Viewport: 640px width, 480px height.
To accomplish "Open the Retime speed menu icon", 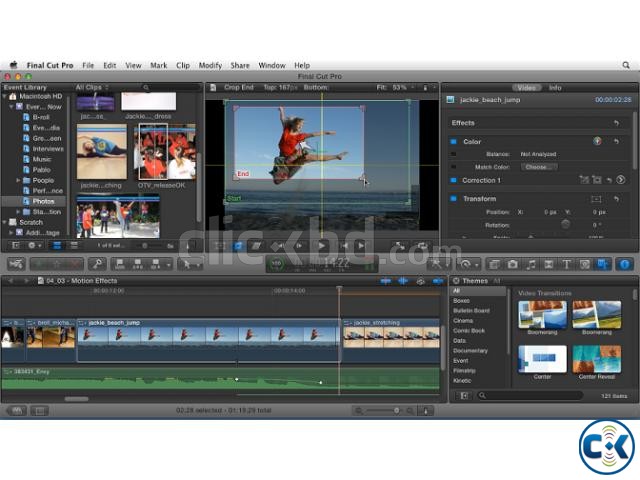I will 468,264.
